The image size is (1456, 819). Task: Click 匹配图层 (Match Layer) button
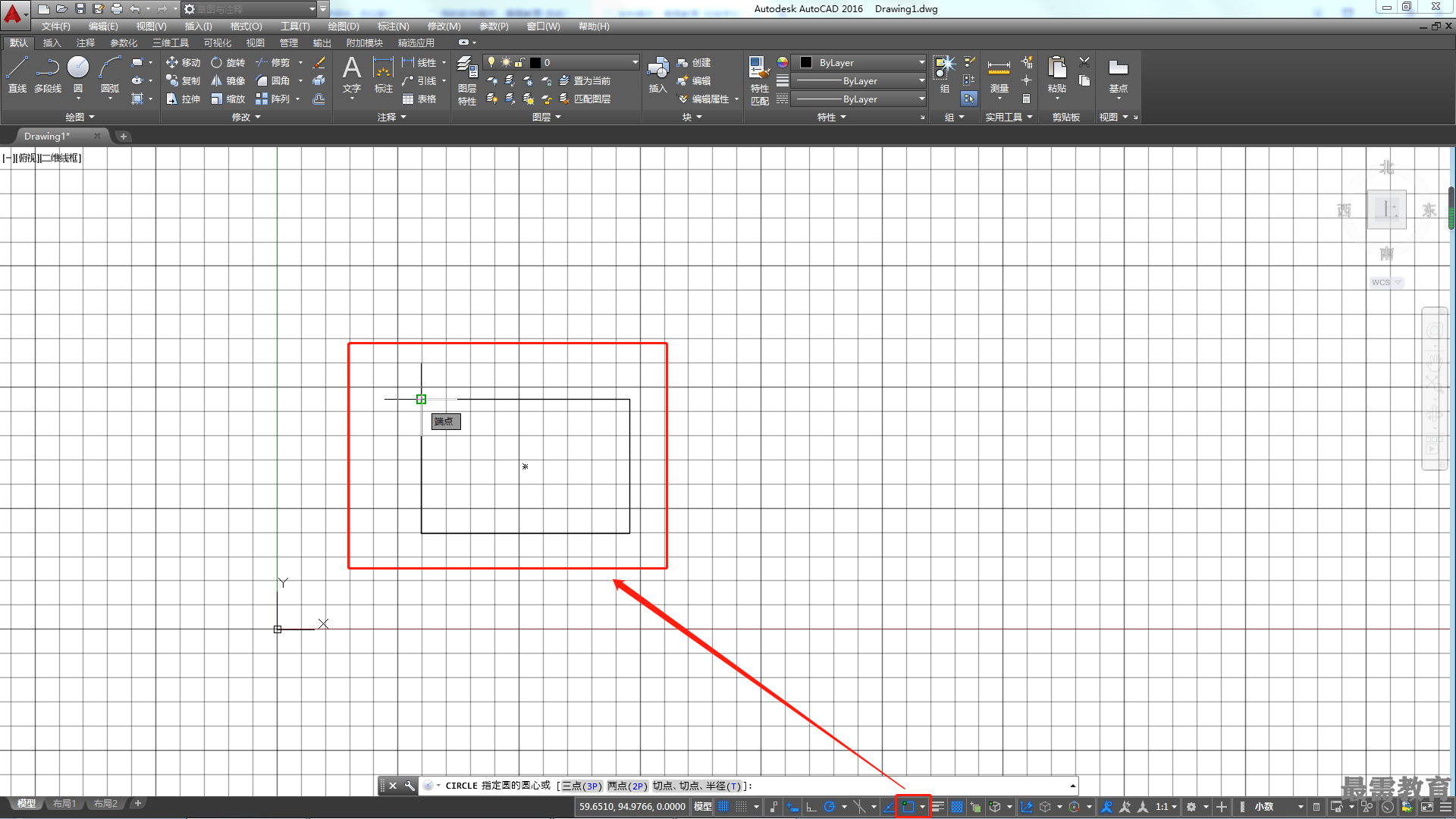click(x=585, y=99)
